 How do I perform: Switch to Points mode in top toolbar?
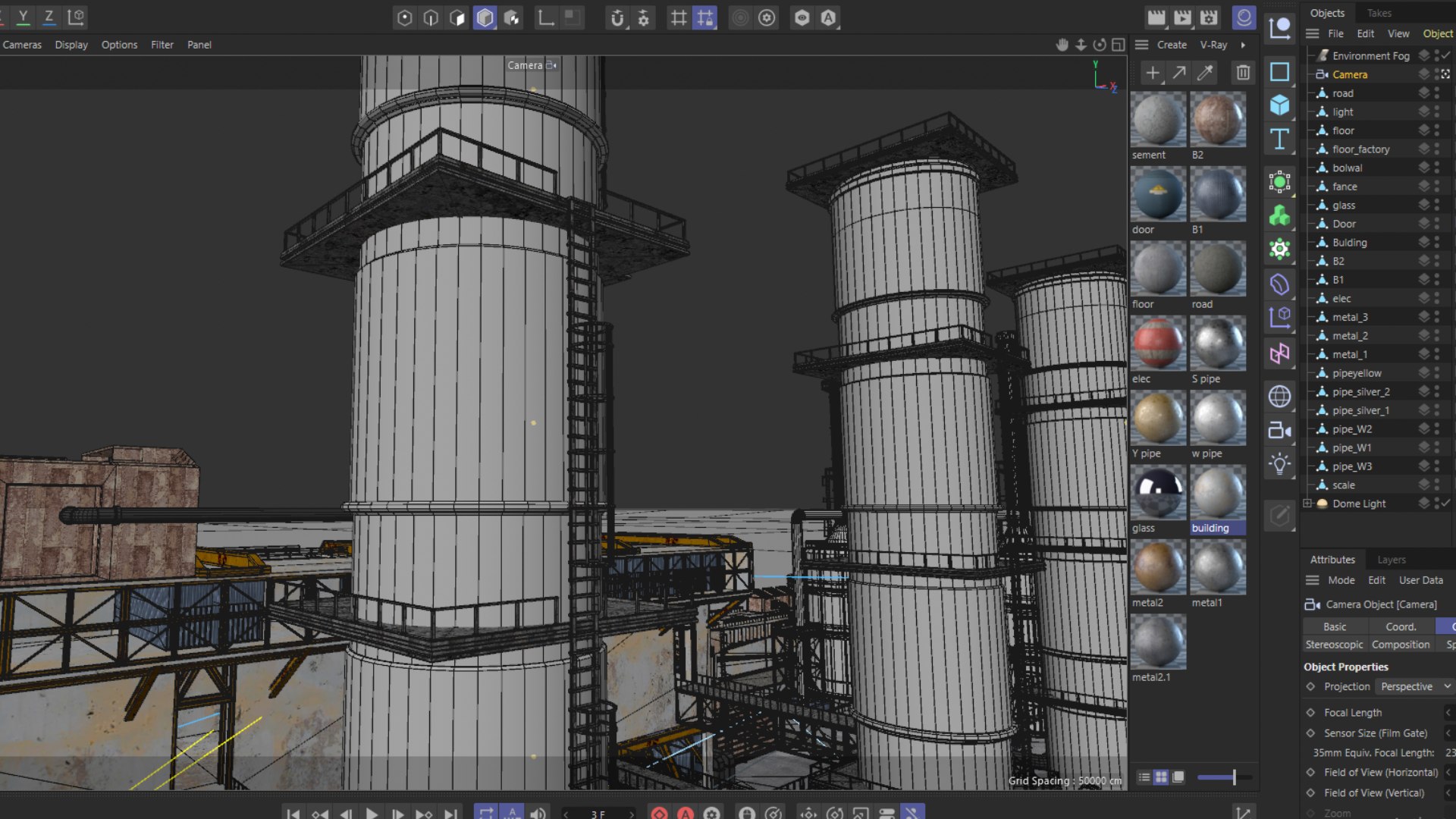404,17
